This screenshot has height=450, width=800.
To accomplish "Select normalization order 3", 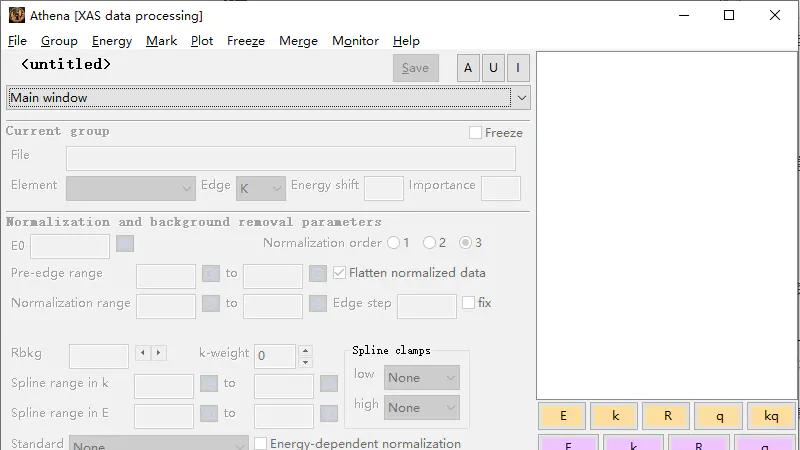I will pyautogui.click(x=465, y=243).
